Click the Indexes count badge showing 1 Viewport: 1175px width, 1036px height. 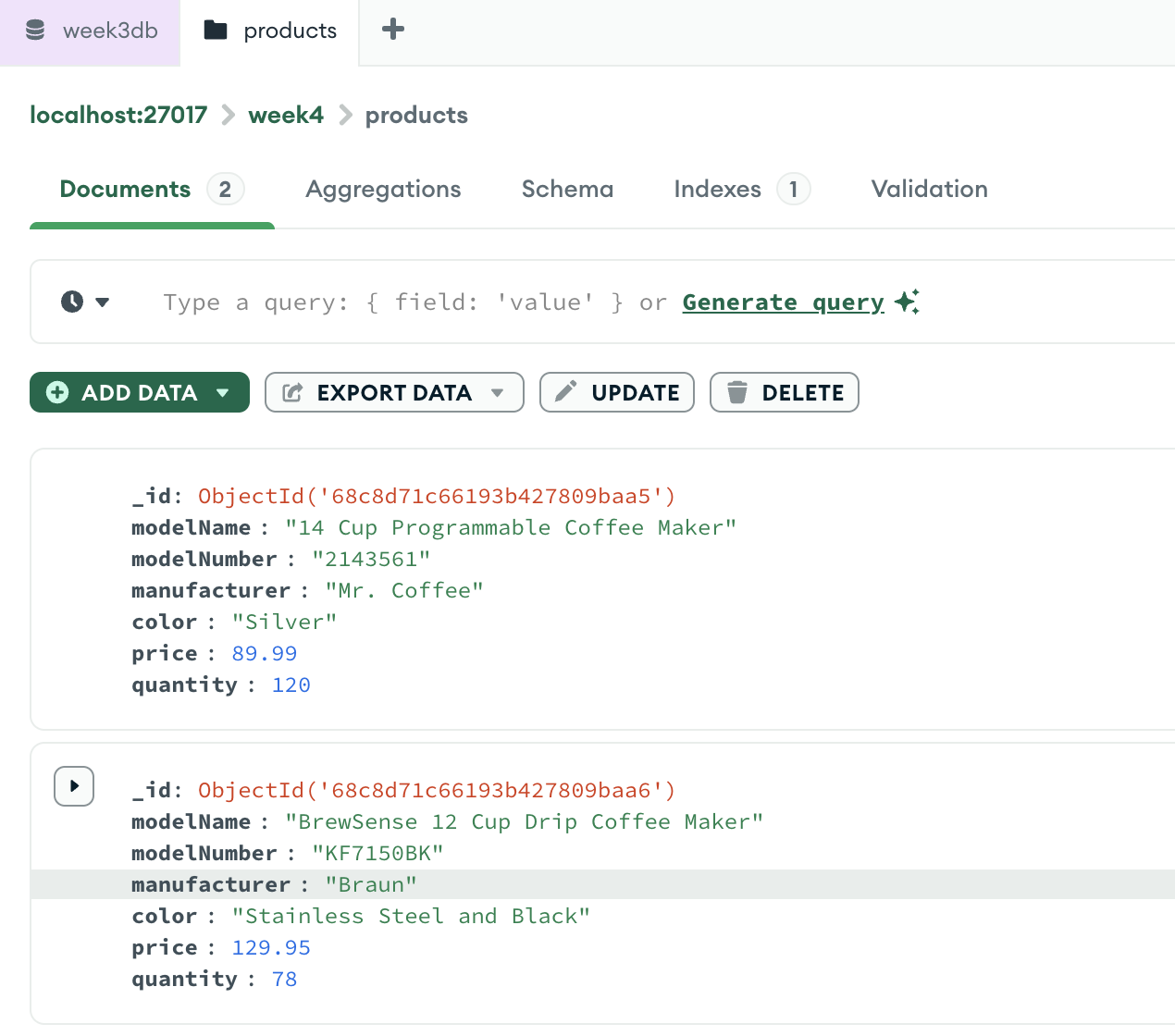click(793, 189)
